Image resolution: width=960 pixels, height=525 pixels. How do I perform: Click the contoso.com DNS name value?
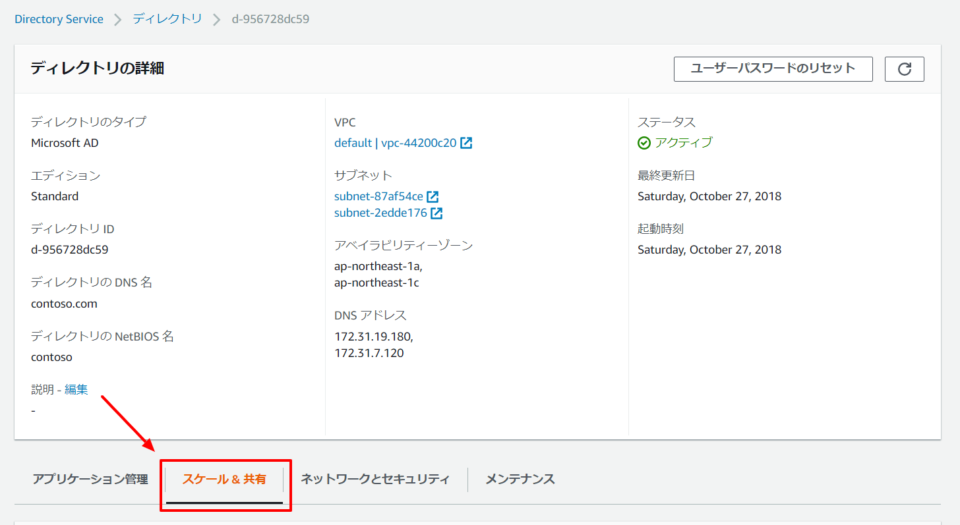[64, 303]
